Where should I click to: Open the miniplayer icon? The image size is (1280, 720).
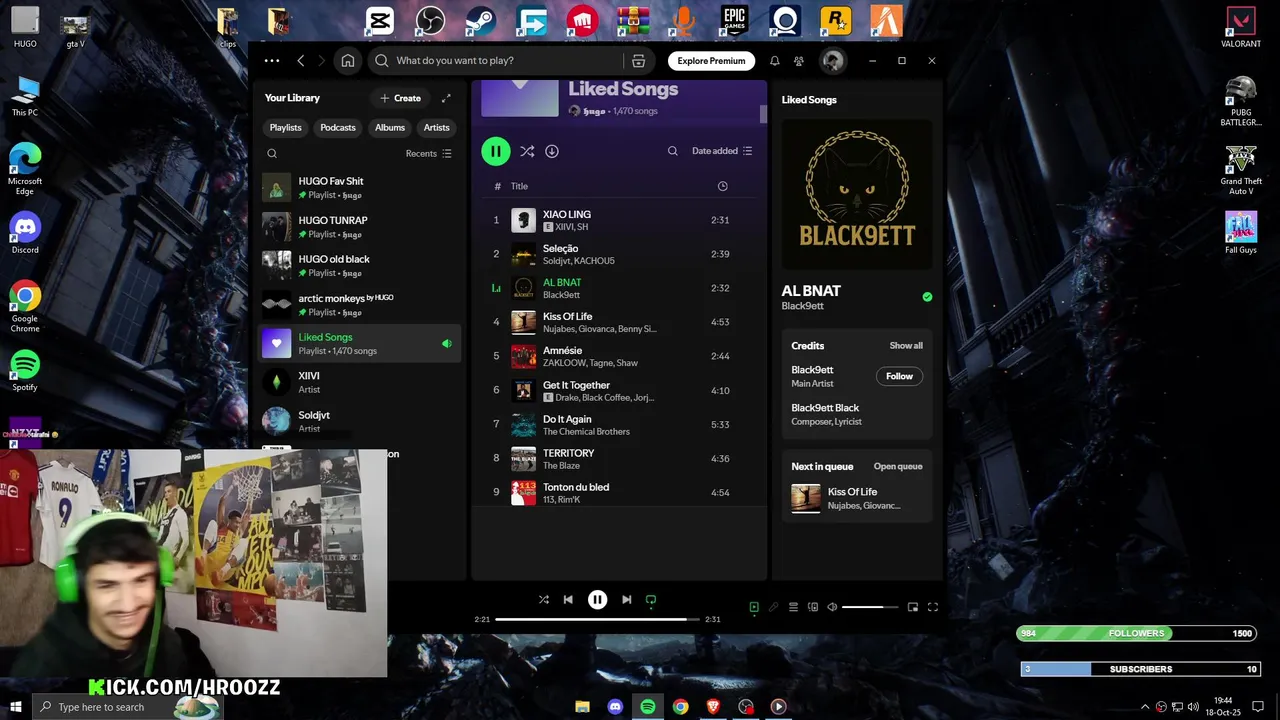[x=913, y=607]
